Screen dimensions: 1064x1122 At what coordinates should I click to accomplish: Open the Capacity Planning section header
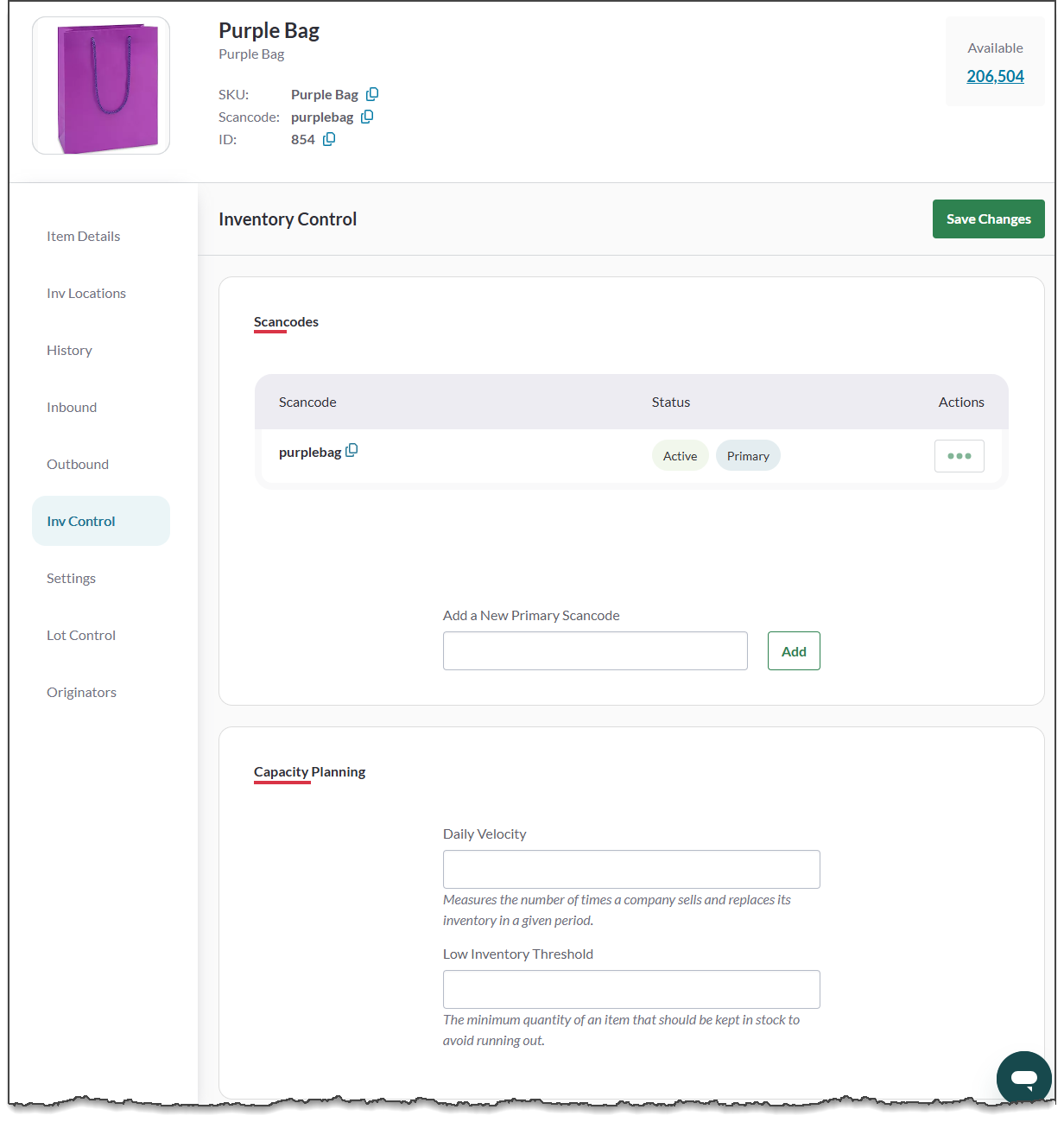pyautogui.click(x=308, y=771)
